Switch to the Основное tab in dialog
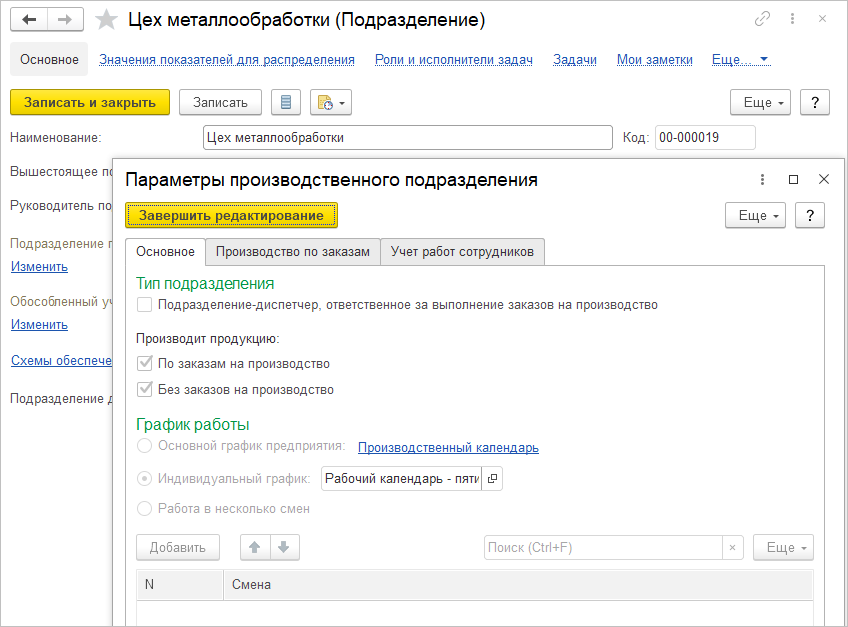848x627 pixels. [165, 252]
